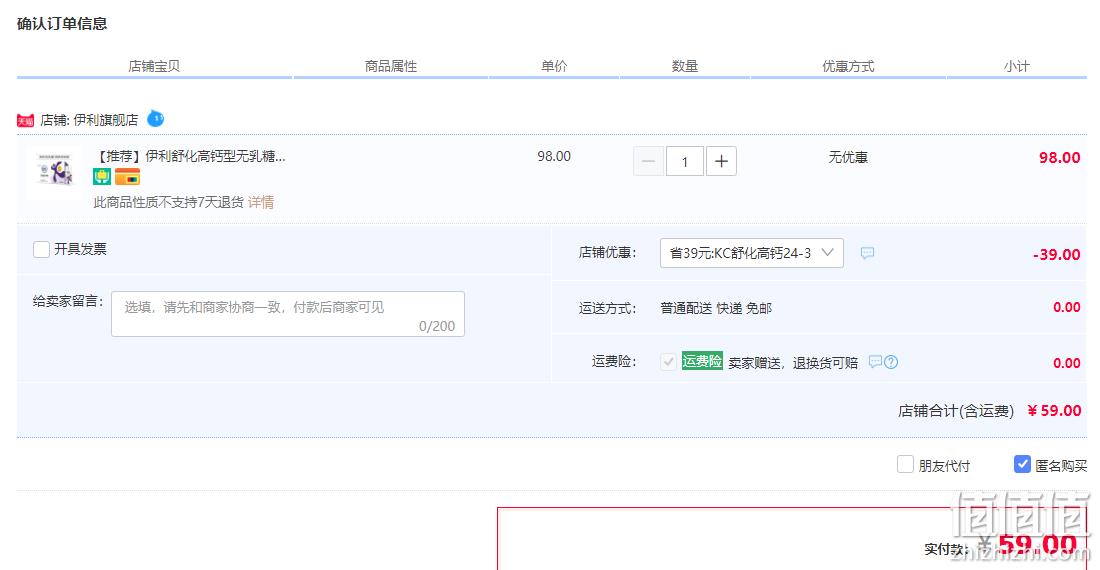This screenshot has width=1100, height=570.
Task: Click the Tmall shop logo icon
Action: (x=25, y=121)
